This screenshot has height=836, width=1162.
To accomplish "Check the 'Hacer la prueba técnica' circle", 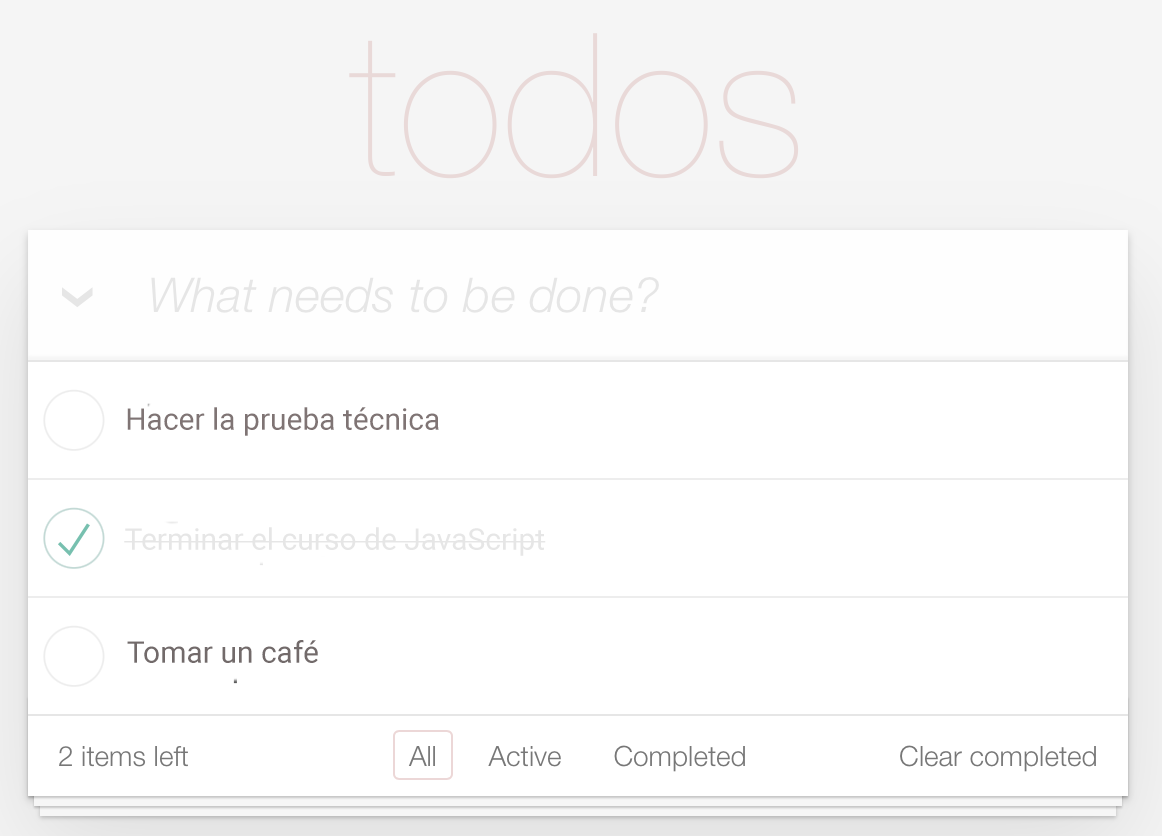I will tap(74, 420).
